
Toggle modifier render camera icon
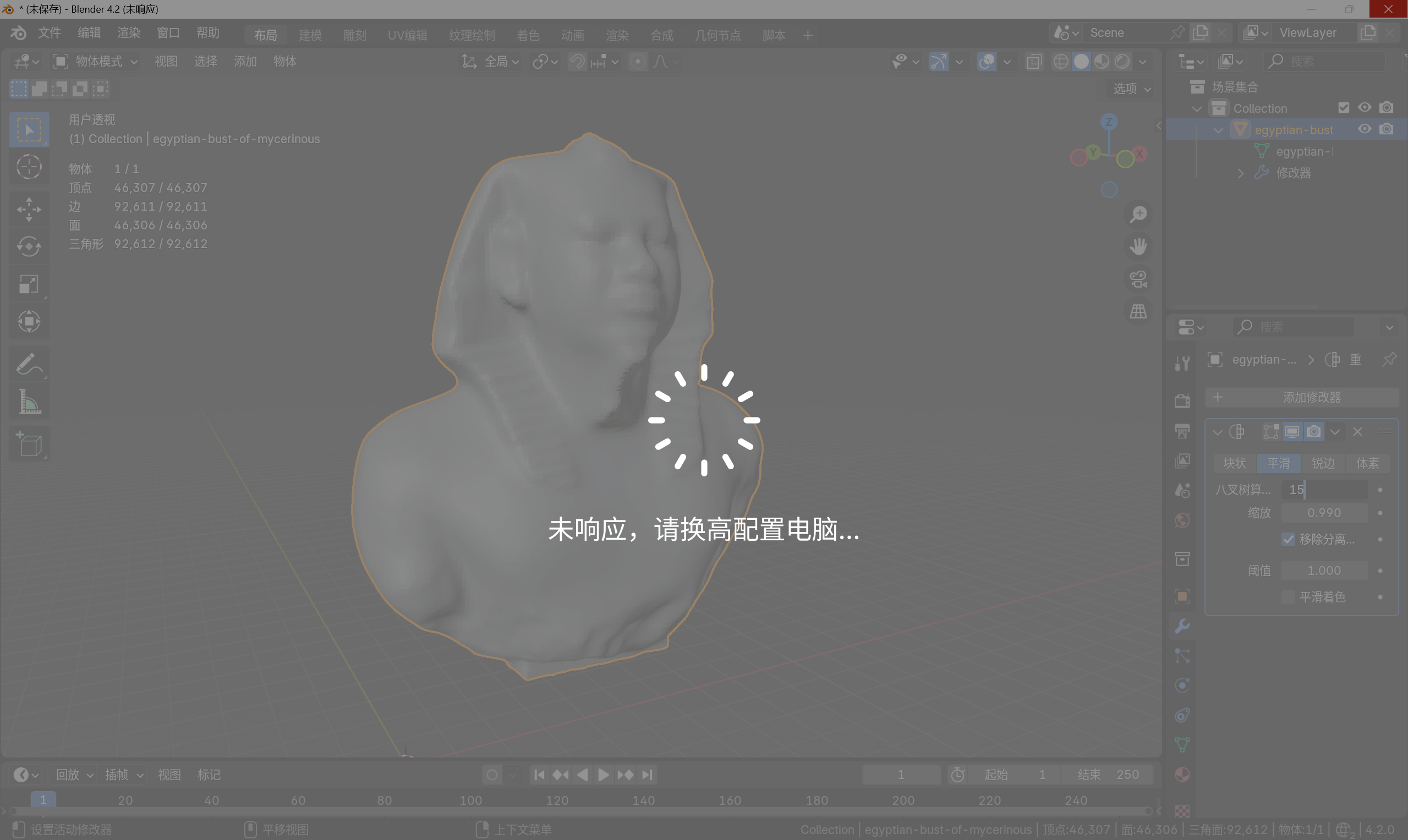tap(1314, 432)
